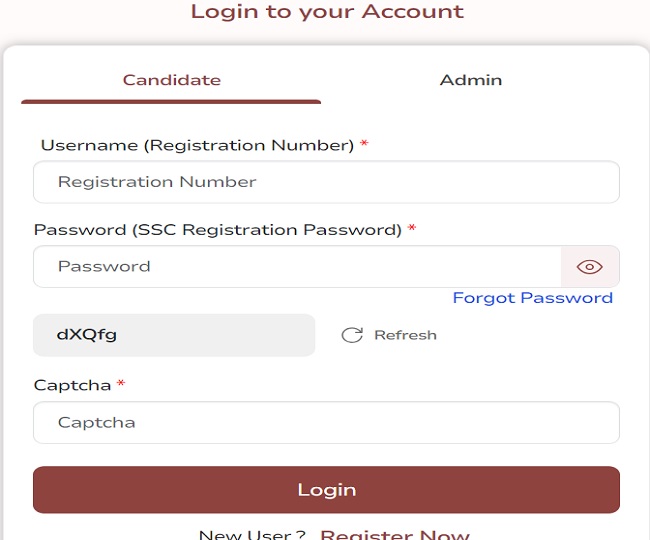Image resolution: width=650 pixels, height=540 pixels.
Task: Click the 'New User ?' text
Action: (252, 534)
